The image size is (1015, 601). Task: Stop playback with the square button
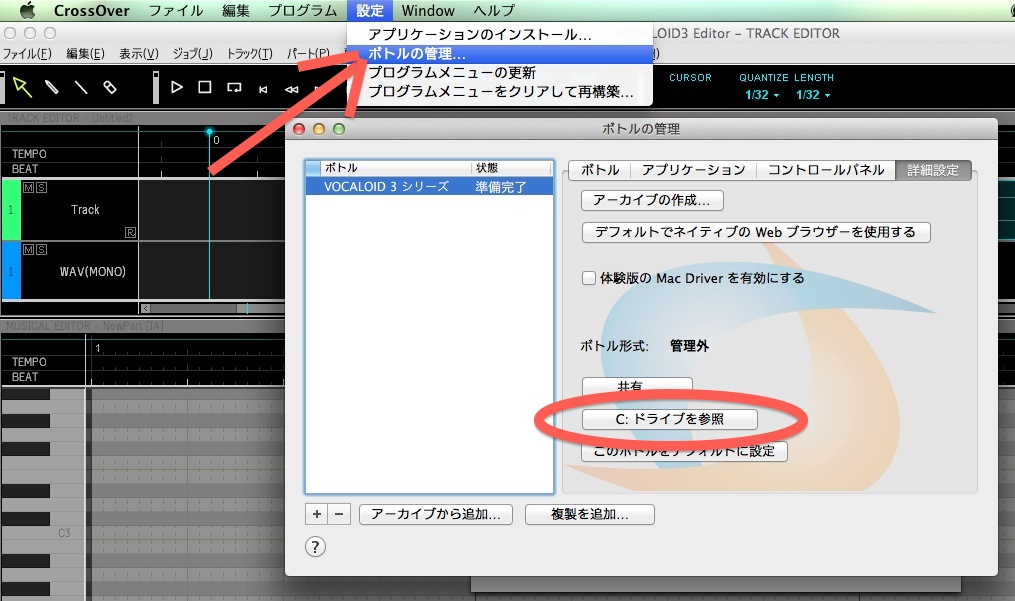point(205,87)
